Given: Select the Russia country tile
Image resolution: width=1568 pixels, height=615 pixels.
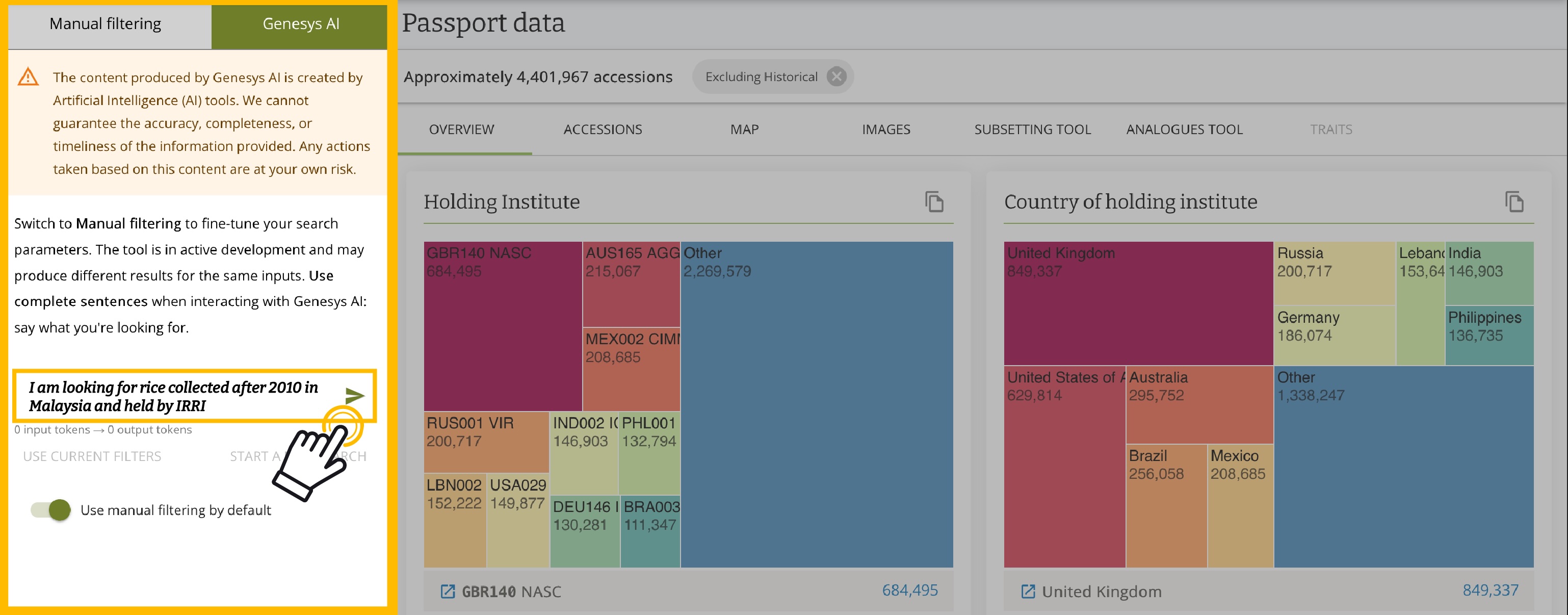Looking at the screenshot, I should (x=1334, y=273).
